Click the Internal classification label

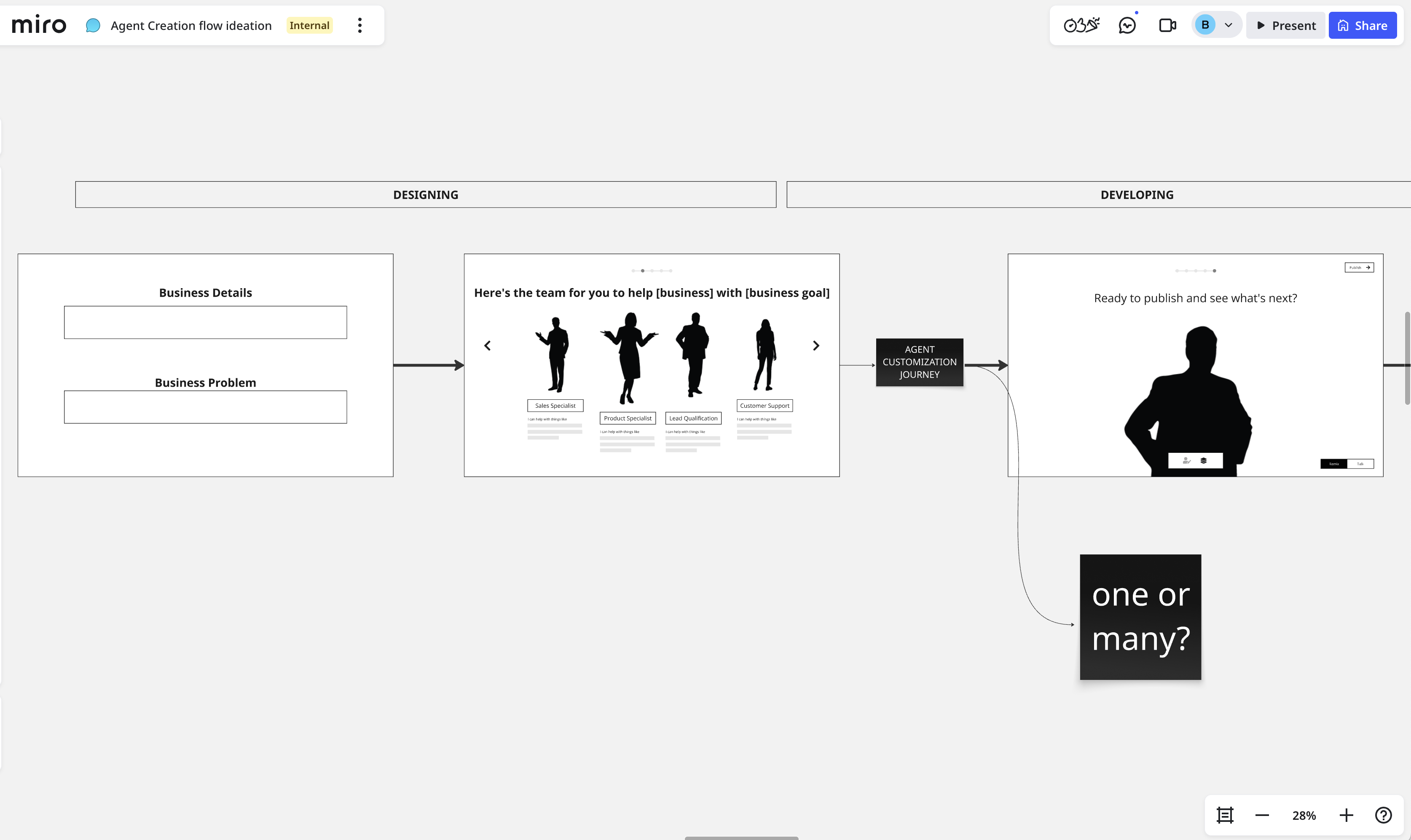pyautogui.click(x=310, y=25)
